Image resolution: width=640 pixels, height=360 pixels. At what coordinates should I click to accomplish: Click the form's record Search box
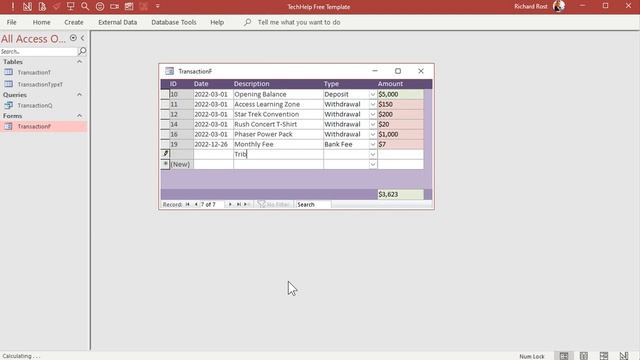click(313, 204)
